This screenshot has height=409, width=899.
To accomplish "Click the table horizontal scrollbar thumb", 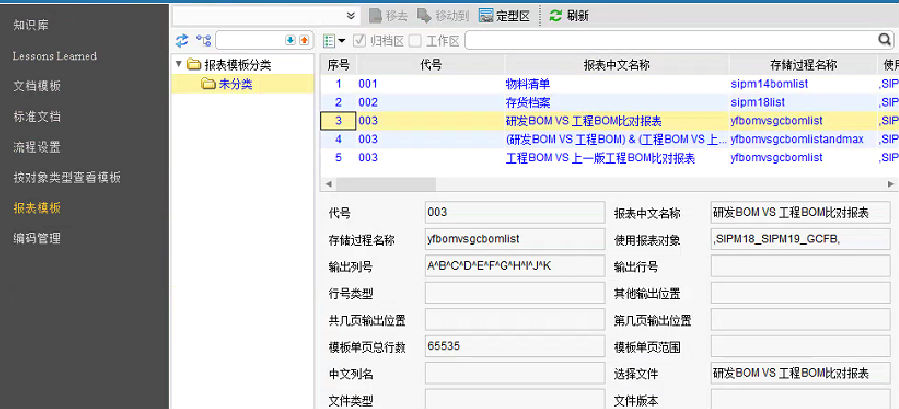I will coord(386,184).
